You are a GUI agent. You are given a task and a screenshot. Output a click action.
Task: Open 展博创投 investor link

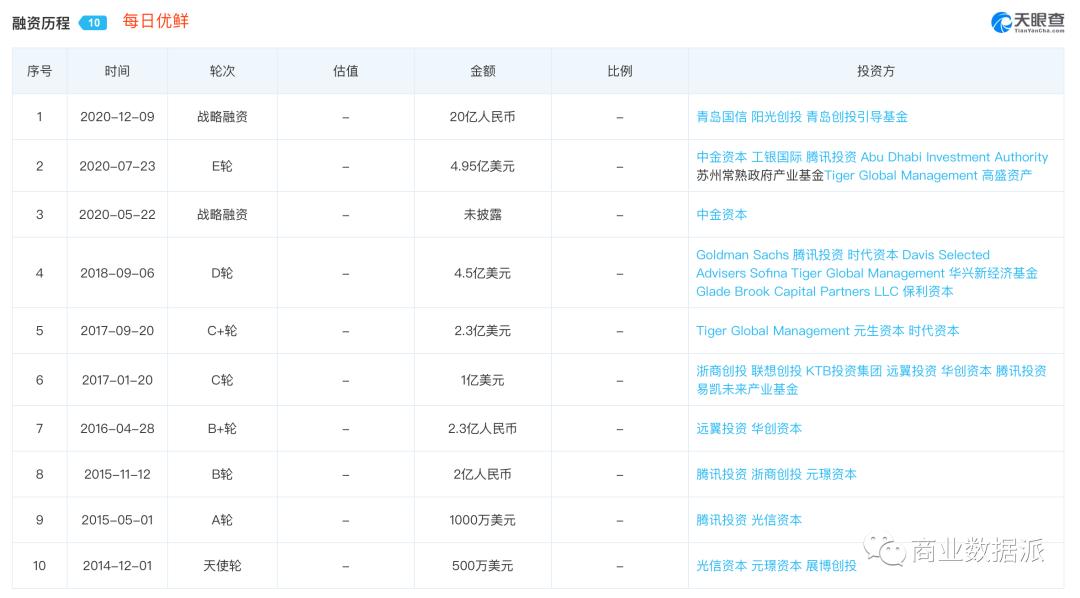point(831,566)
